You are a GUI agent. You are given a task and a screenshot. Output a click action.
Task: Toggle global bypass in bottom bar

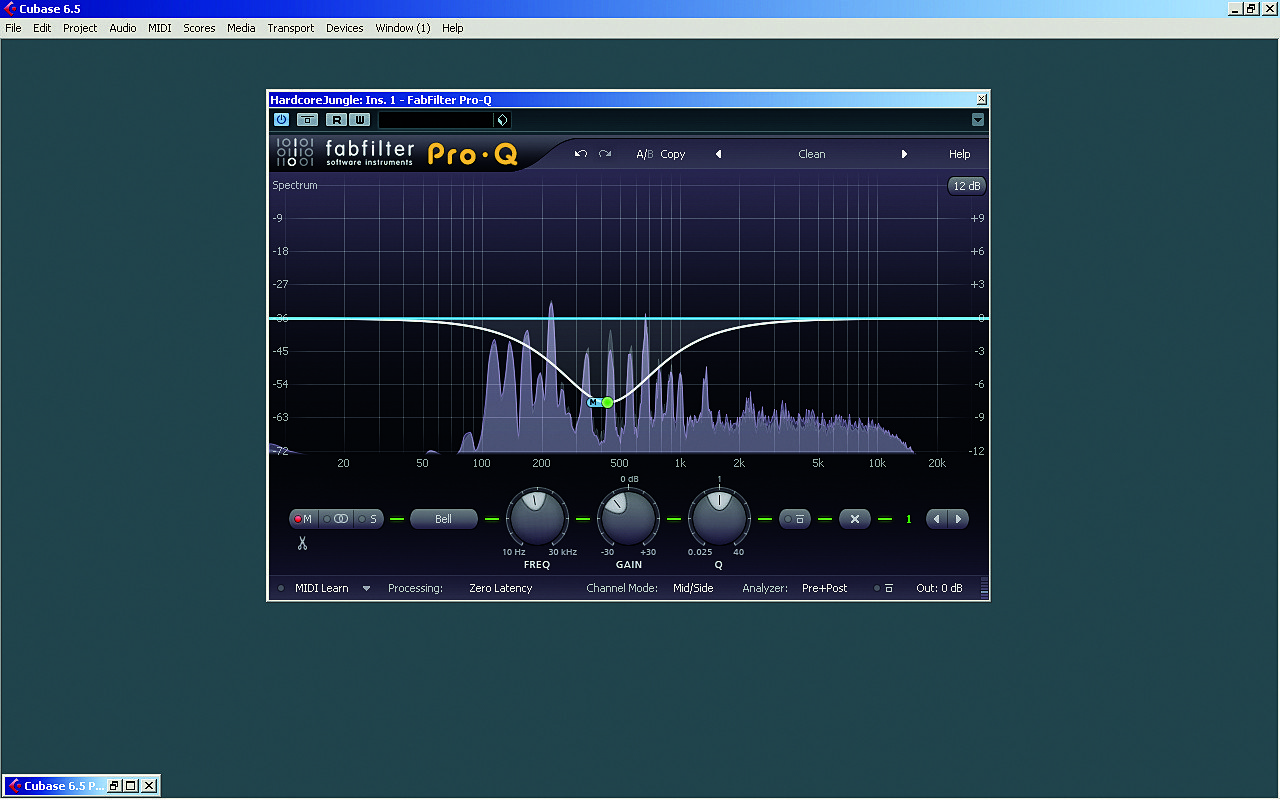(884, 588)
